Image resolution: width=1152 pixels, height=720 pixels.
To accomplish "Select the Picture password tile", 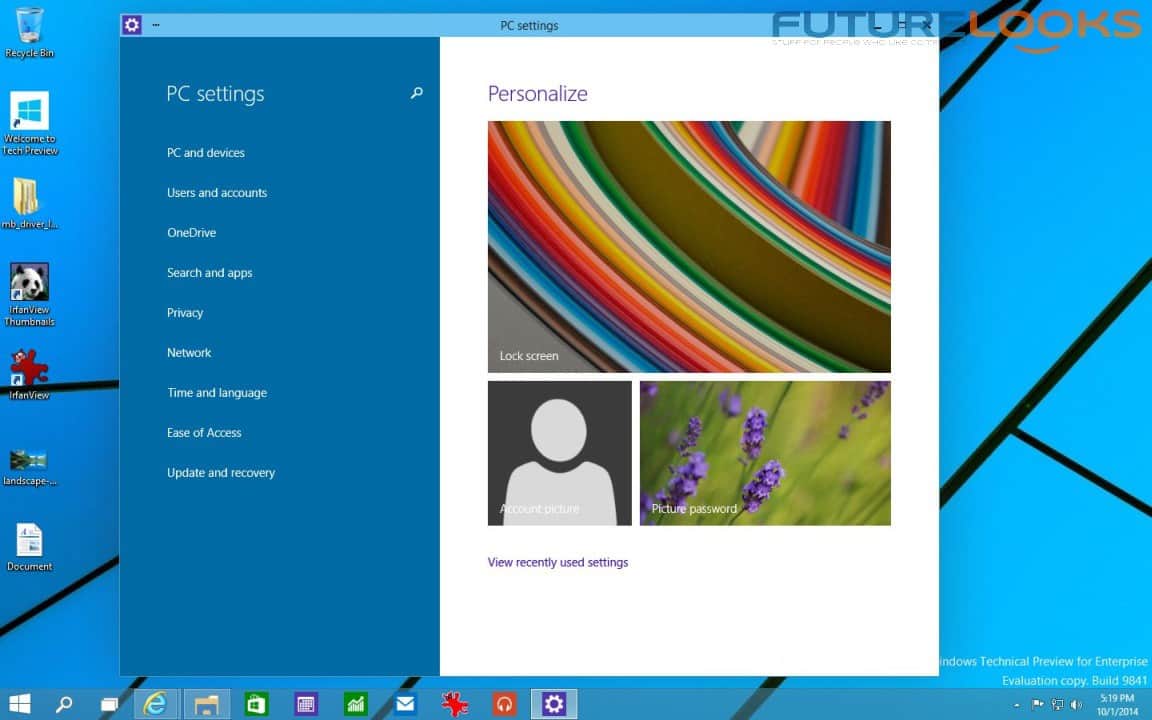I will [x=765, y=453].
